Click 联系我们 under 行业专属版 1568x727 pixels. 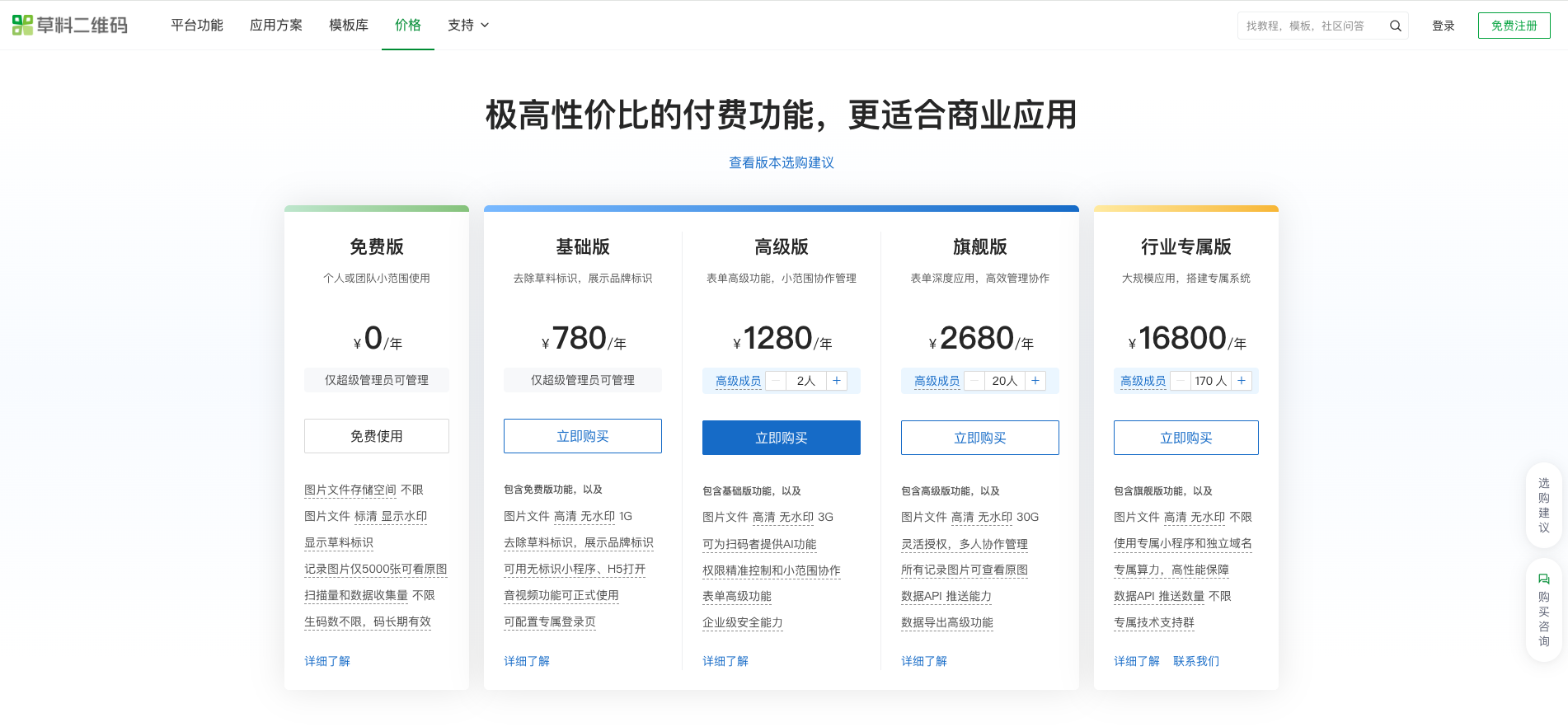coord(1195,661)
